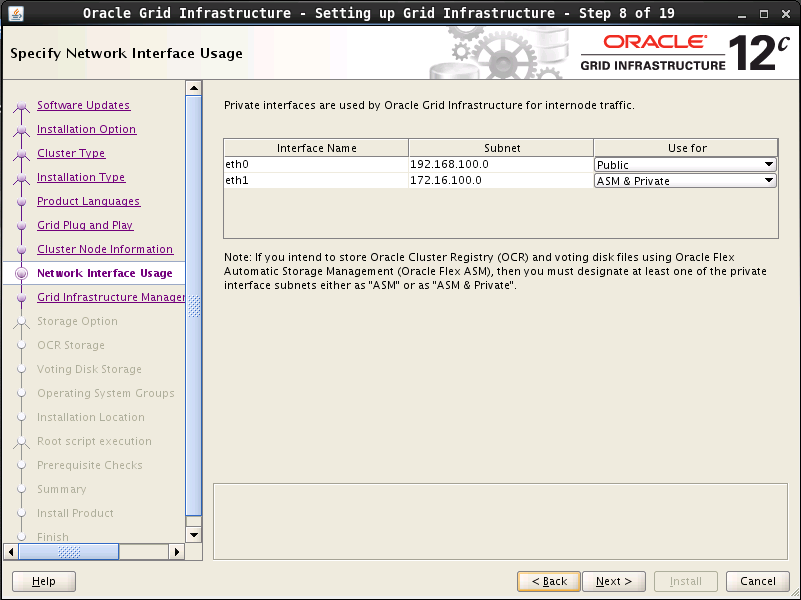Image resolution: width=801 pixels, height=600 pixels.
Task: Open the Product Languages step
Action: pyautogui.click(x=88, y=201)
